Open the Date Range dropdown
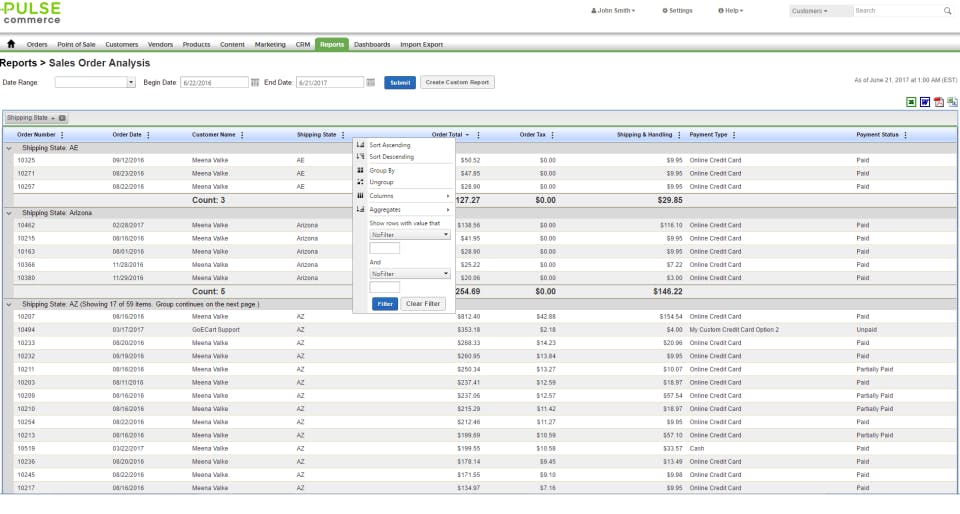Image resolution: width=960 pixels, height=514 pixels. [130, 82]
